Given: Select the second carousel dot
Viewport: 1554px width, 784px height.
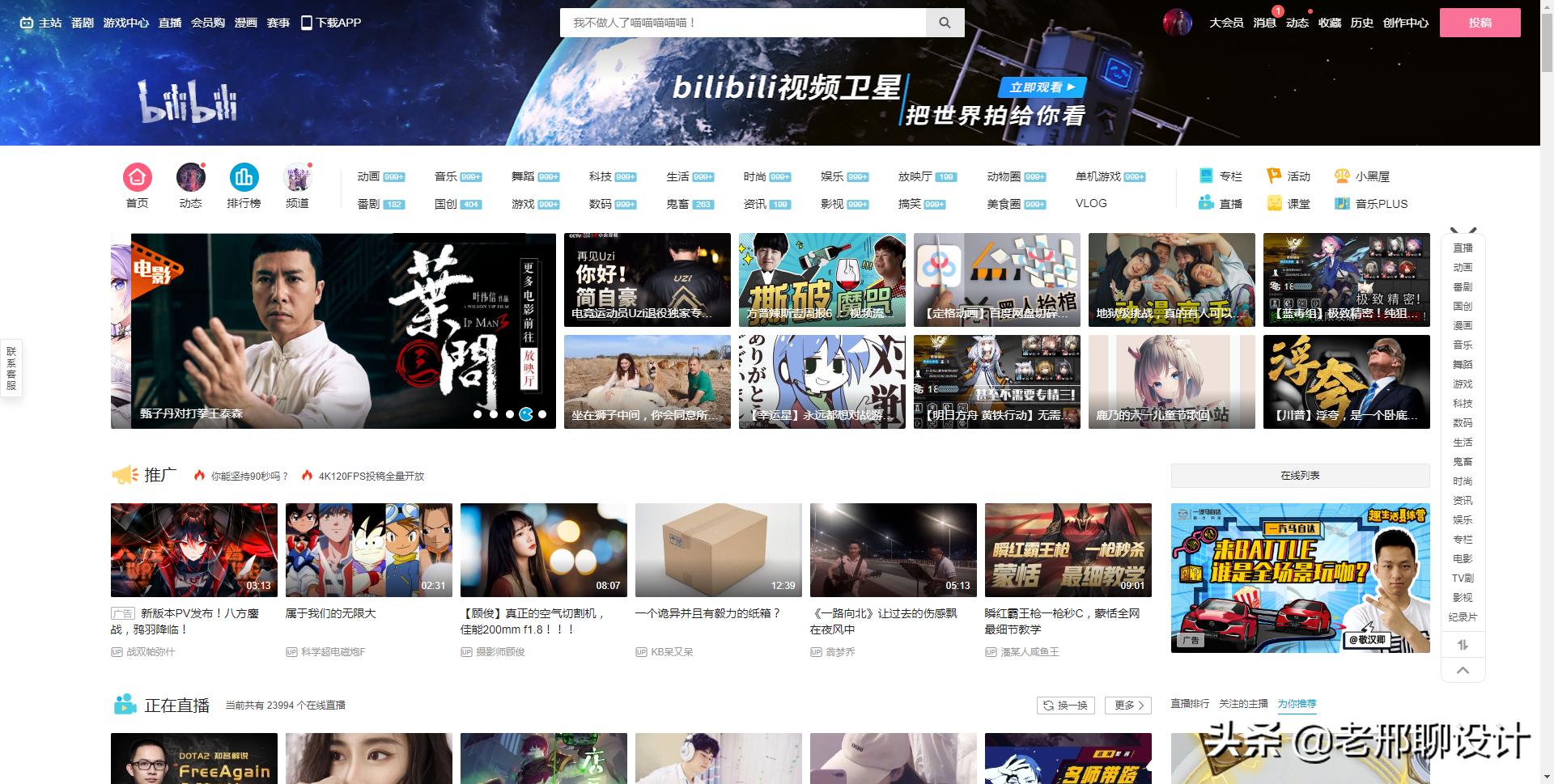Looking at the screenshot, I should pyautogui.click(x=494, y=414).
